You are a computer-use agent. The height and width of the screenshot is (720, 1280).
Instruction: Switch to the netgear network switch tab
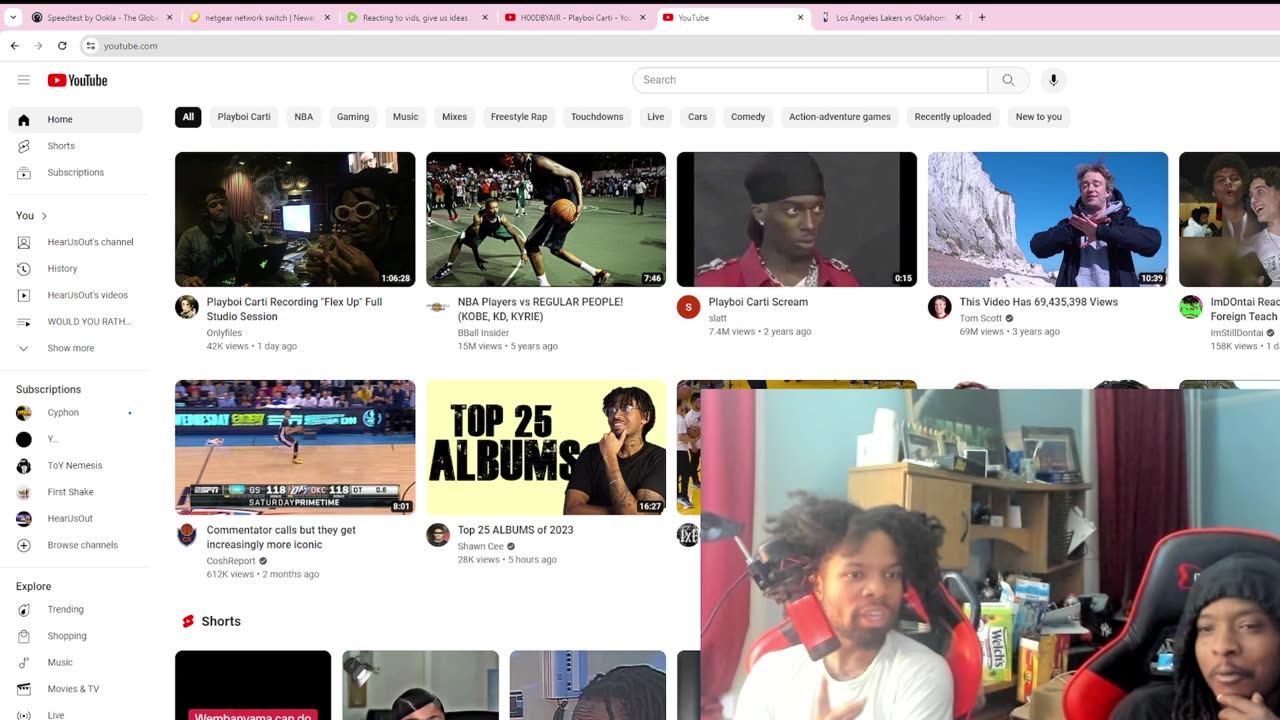260,17
